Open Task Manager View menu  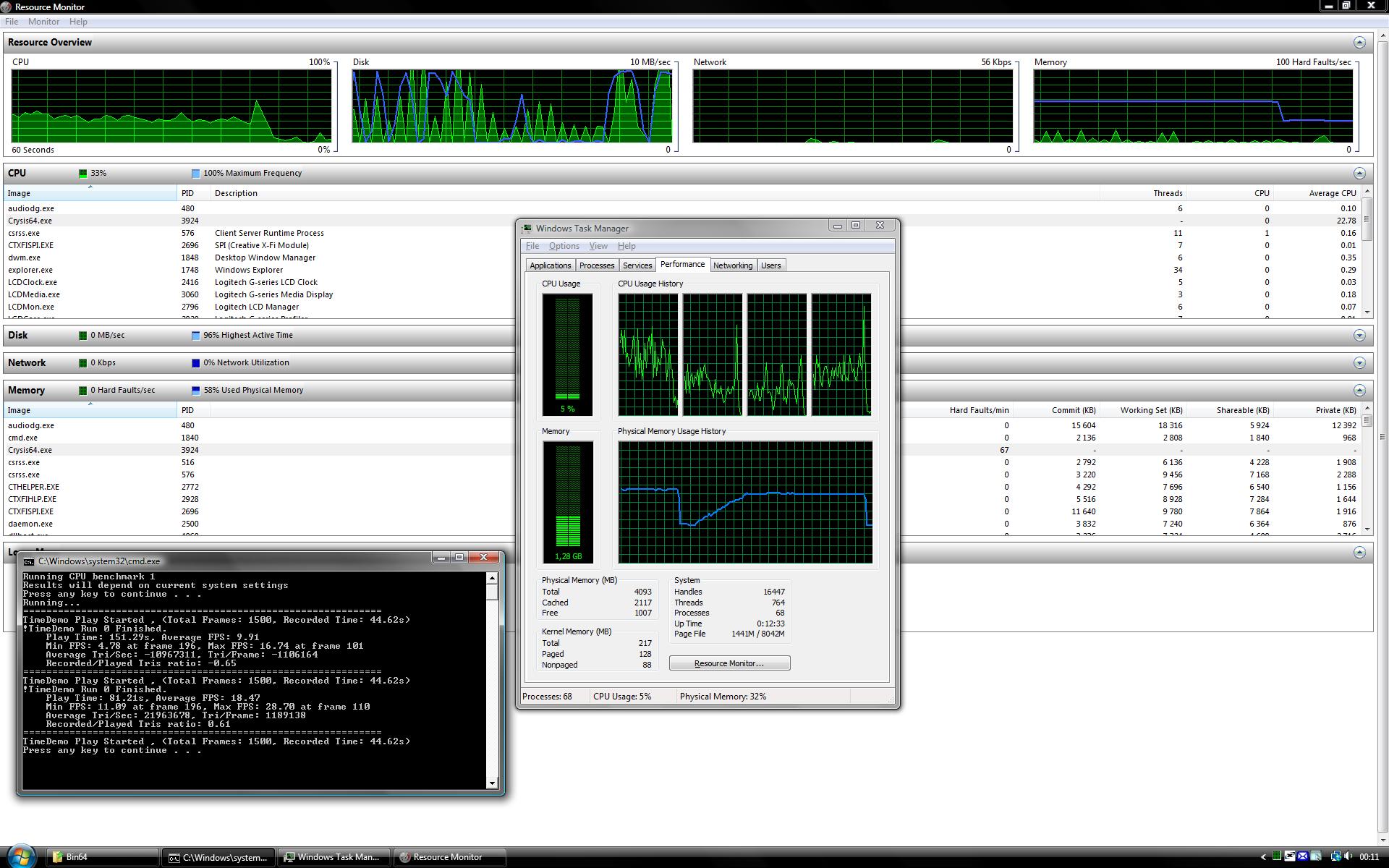(598, 246)
